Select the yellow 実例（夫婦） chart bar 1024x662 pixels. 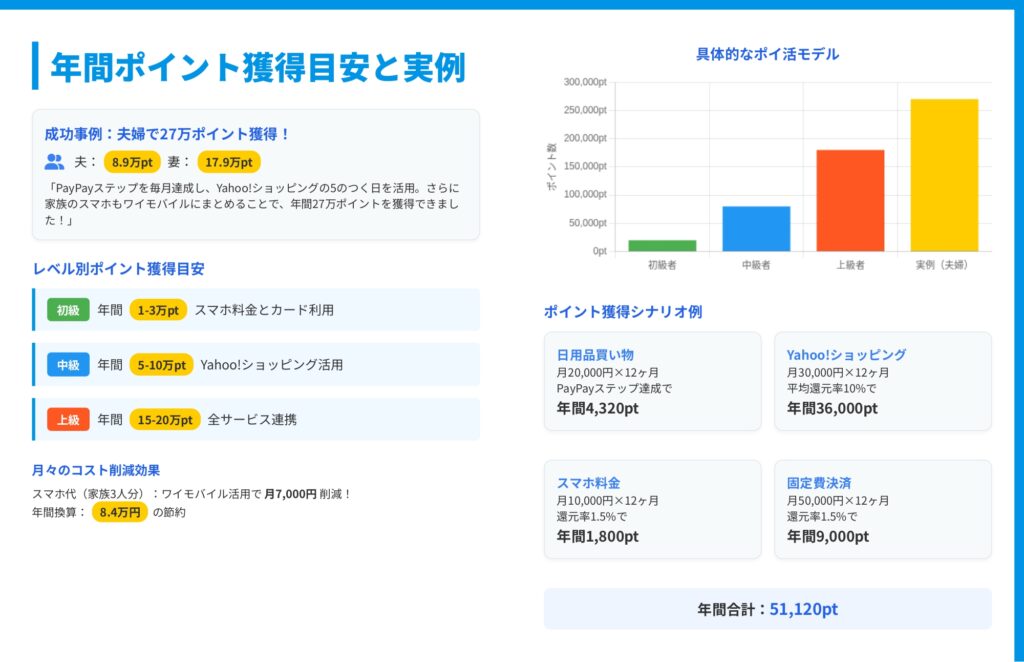[944, 175]
